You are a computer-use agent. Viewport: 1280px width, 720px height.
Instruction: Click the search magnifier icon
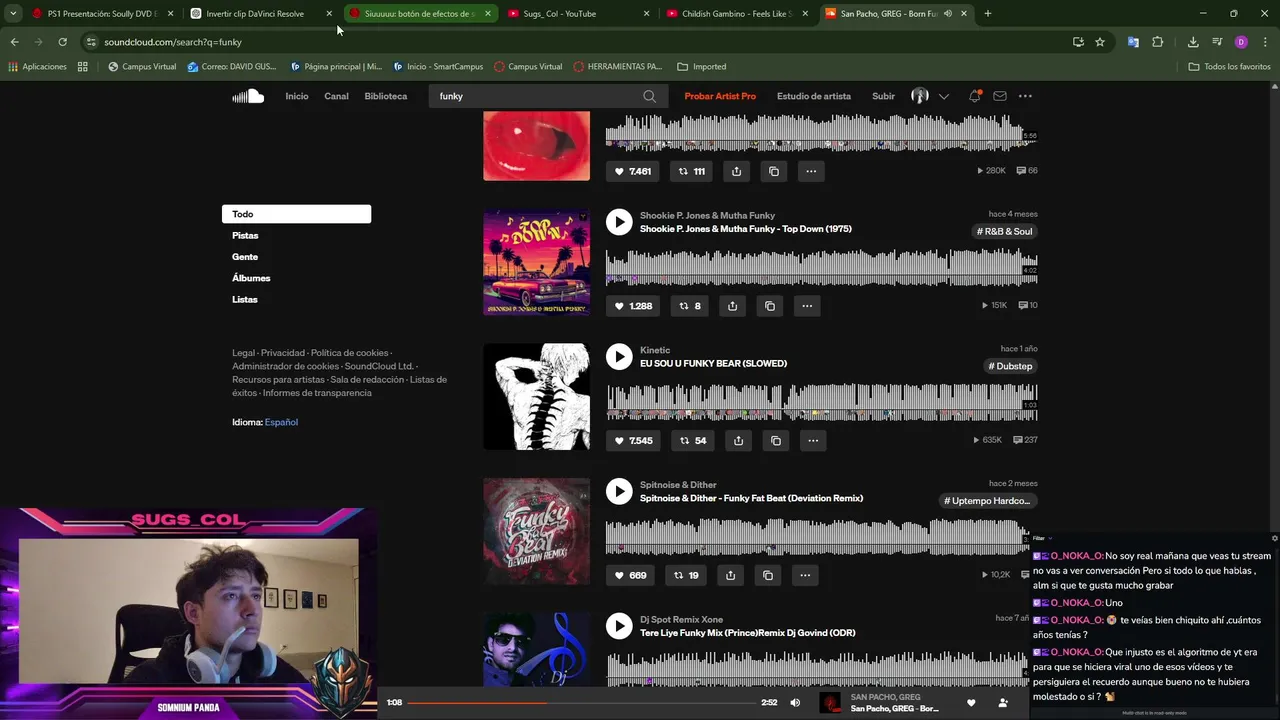(649, 96)
